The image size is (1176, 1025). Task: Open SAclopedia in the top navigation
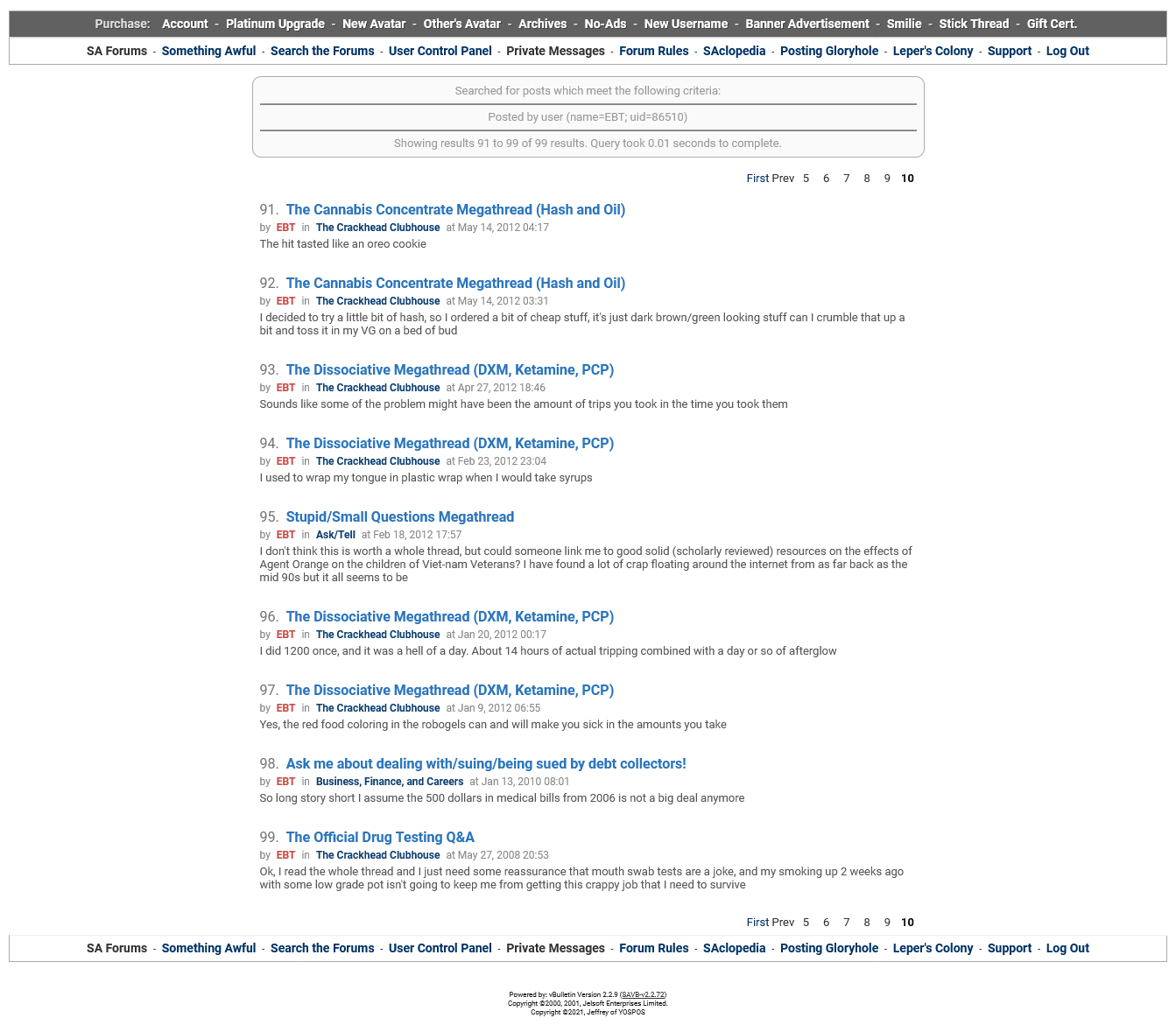point(735,51)
